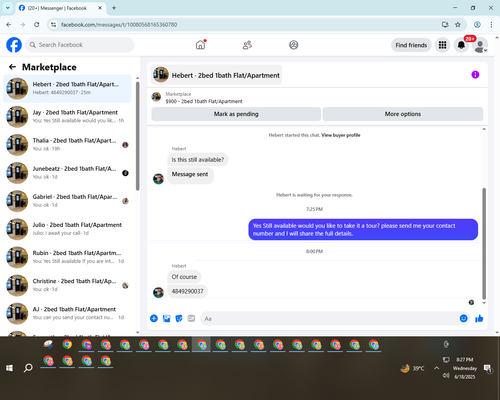Image resolution: width=500 pixels, height=400 pixels.
Task: Open the conversation information purple icon
Action: (475, 75)
